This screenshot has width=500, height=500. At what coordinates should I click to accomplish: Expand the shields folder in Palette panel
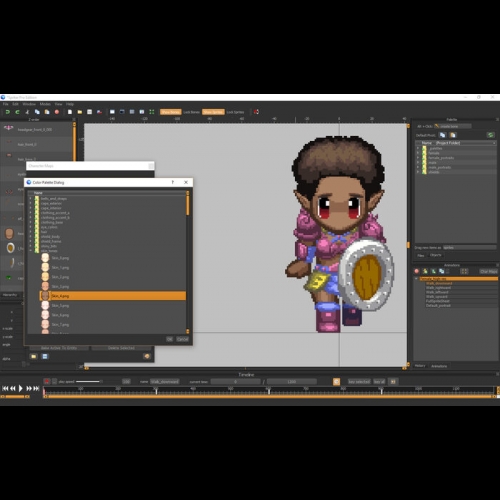coord(418,172)
